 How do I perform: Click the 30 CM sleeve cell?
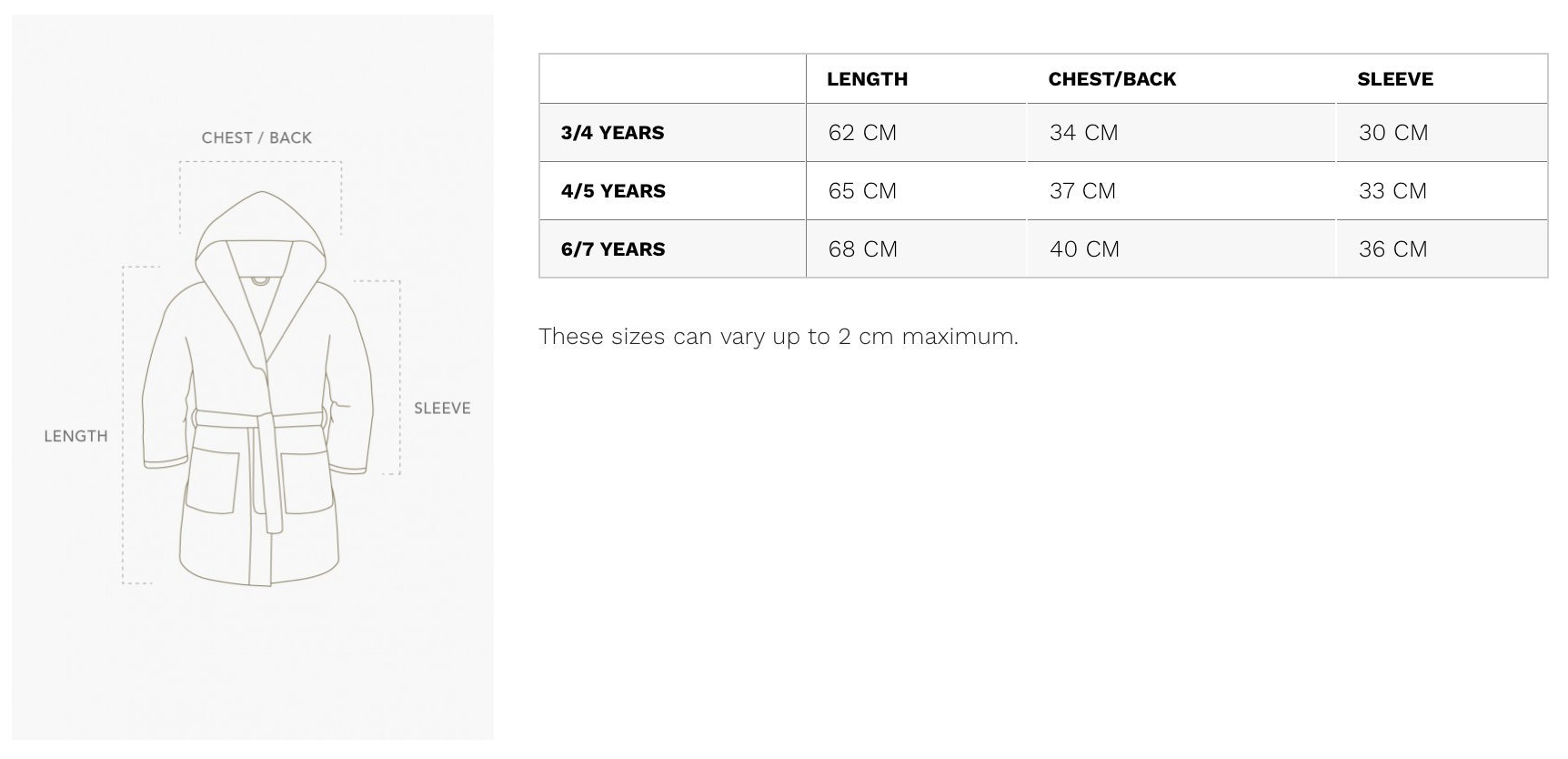[1393, 133]
